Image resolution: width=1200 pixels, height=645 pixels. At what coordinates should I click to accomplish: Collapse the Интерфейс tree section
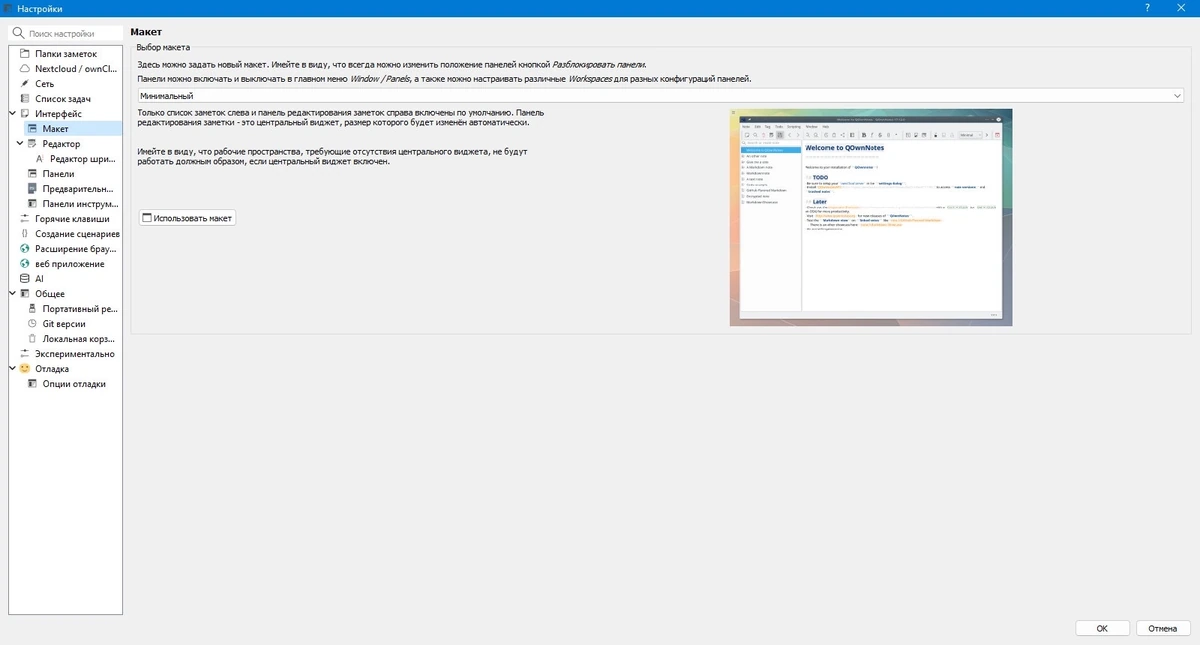[12, 114]
